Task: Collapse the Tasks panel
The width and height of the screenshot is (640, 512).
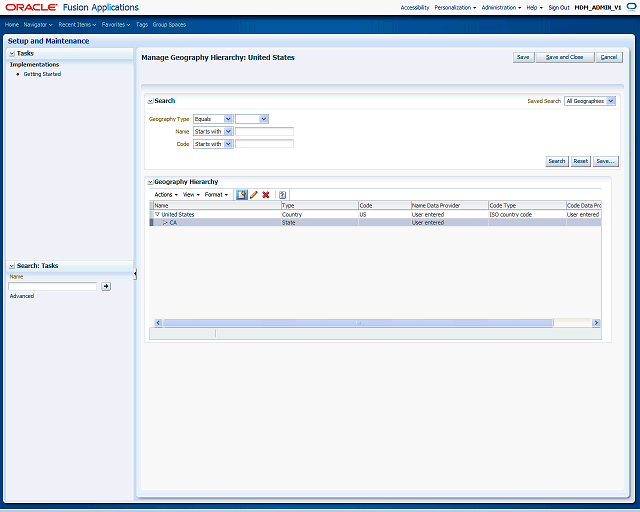Action: (x=12, y=53)
